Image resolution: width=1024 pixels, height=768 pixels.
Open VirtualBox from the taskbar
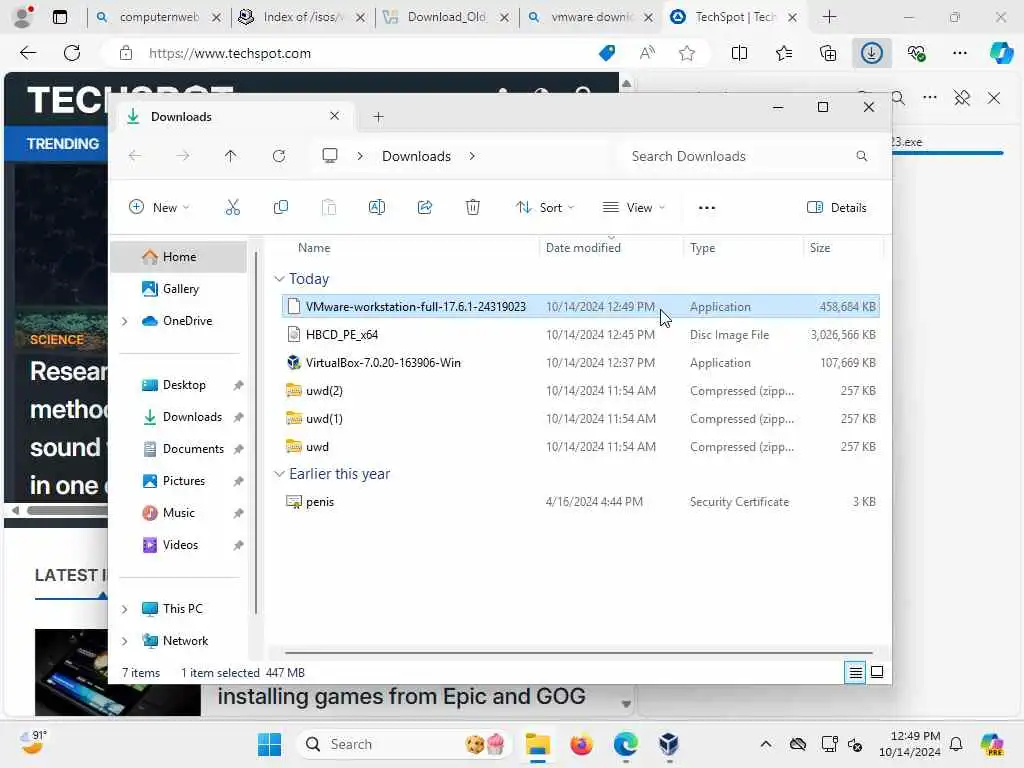pyautogui.click(x=668, y=744)
